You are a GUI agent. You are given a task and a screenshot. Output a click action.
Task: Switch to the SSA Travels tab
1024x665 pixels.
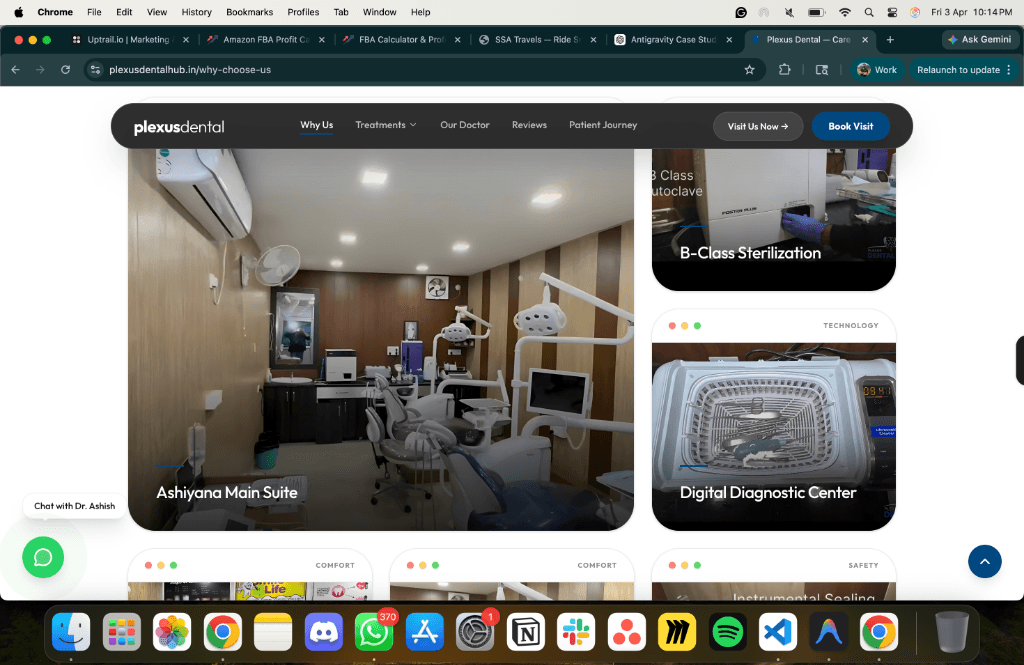(537, 40)
